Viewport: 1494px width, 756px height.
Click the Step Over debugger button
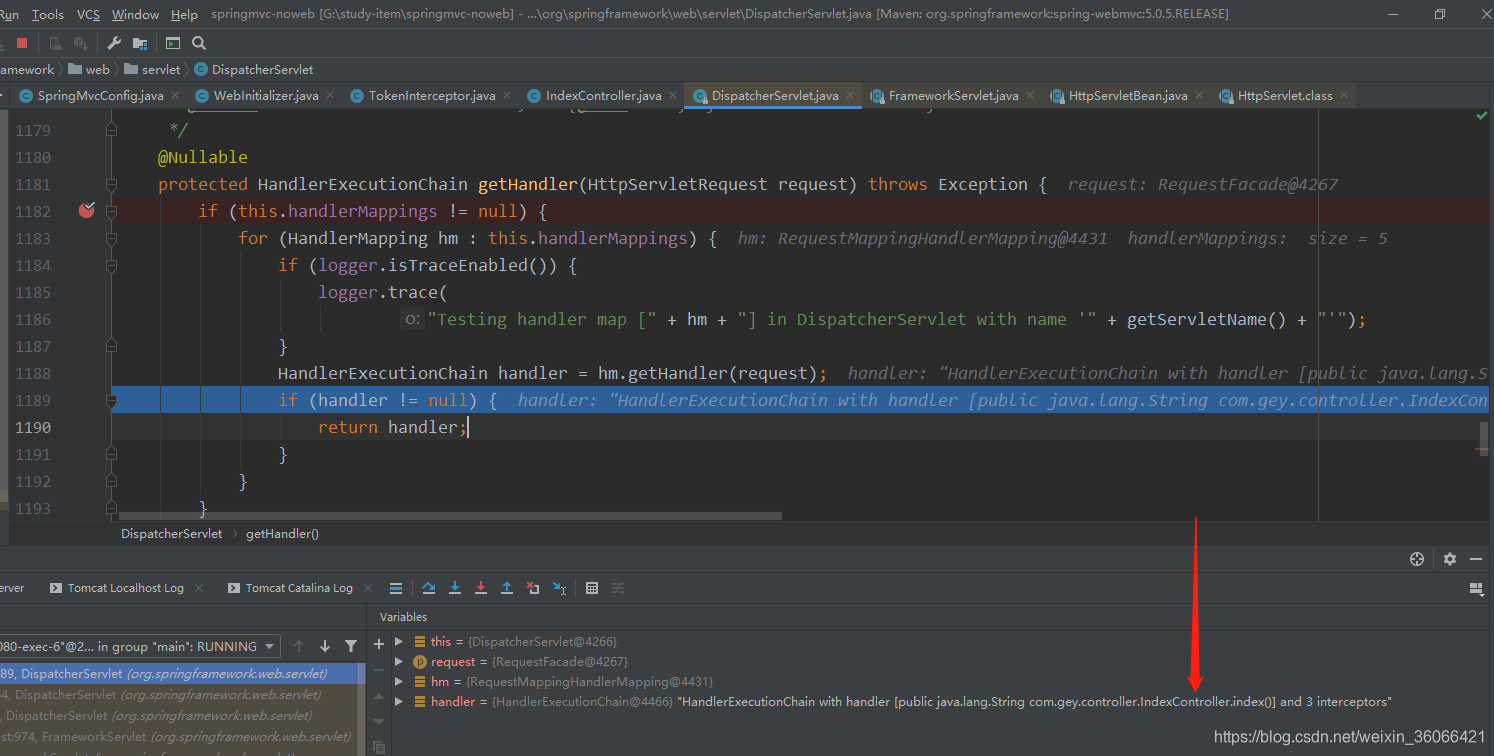coord(429,588)
